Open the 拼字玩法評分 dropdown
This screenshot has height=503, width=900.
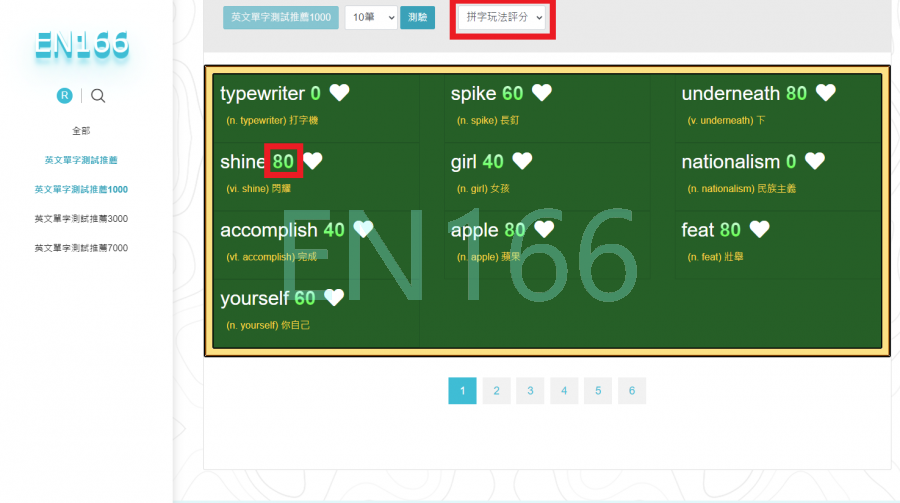point(502,17)
